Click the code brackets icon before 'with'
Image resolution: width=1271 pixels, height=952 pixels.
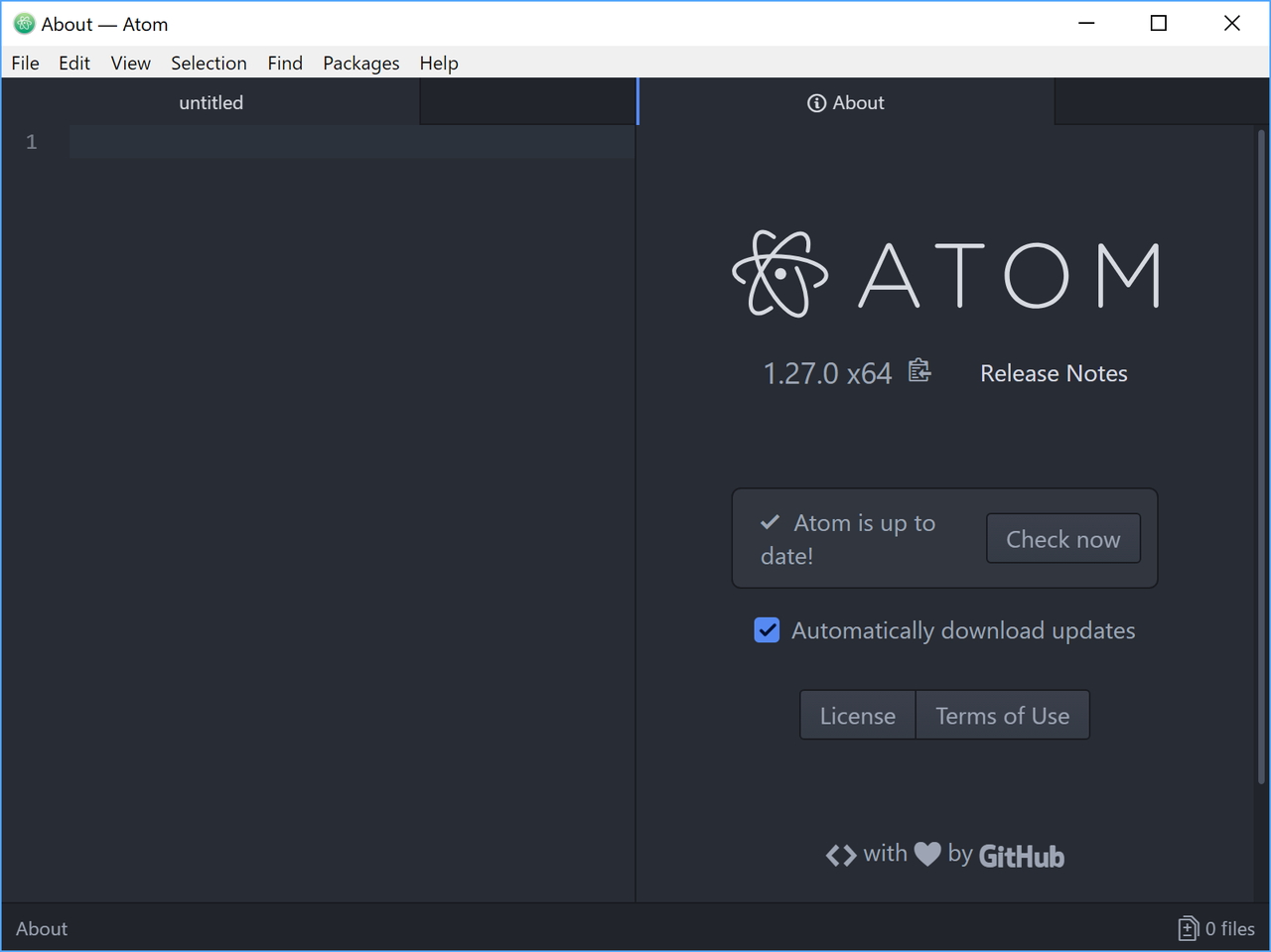841,854
